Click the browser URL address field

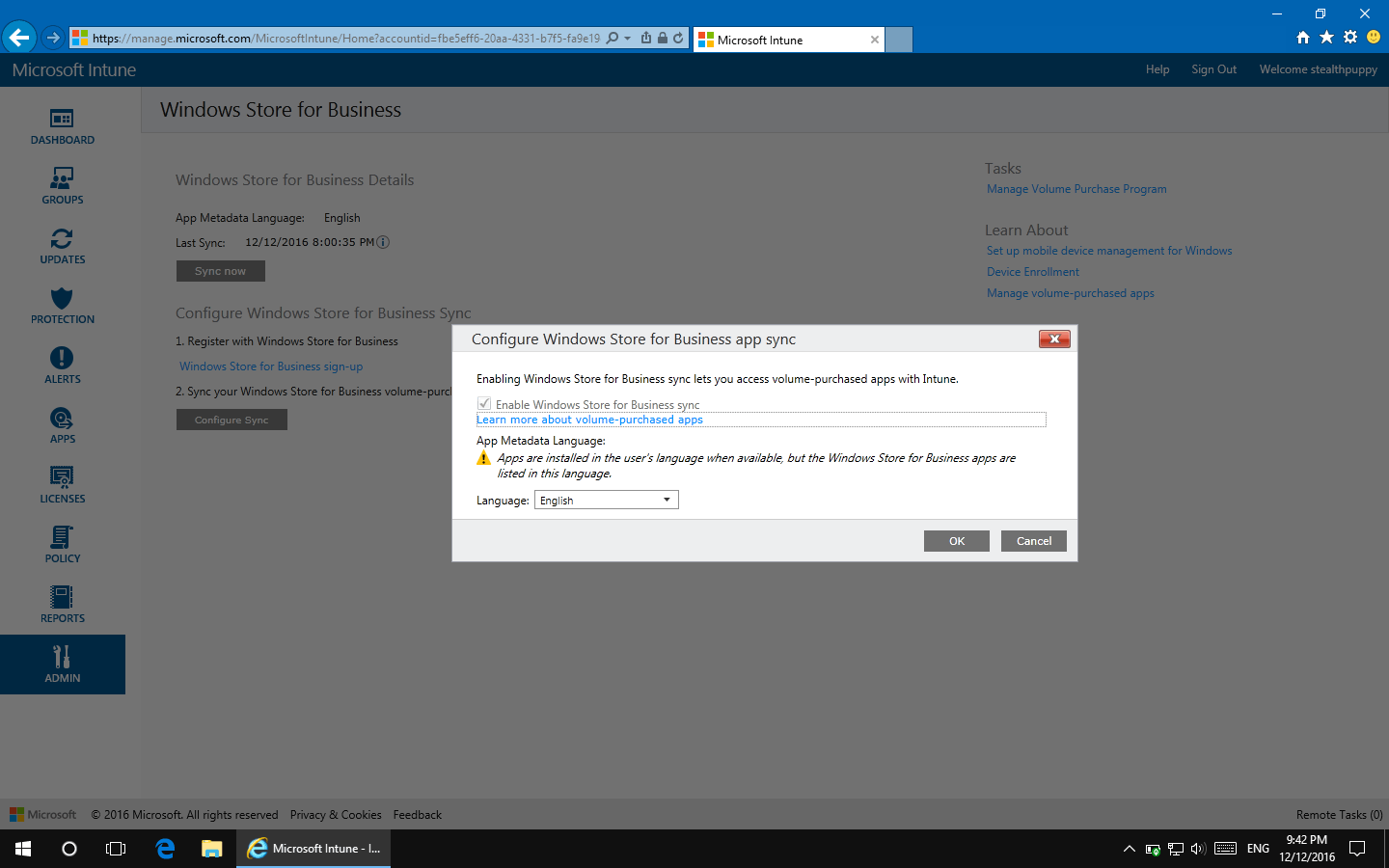click(345, 39)
